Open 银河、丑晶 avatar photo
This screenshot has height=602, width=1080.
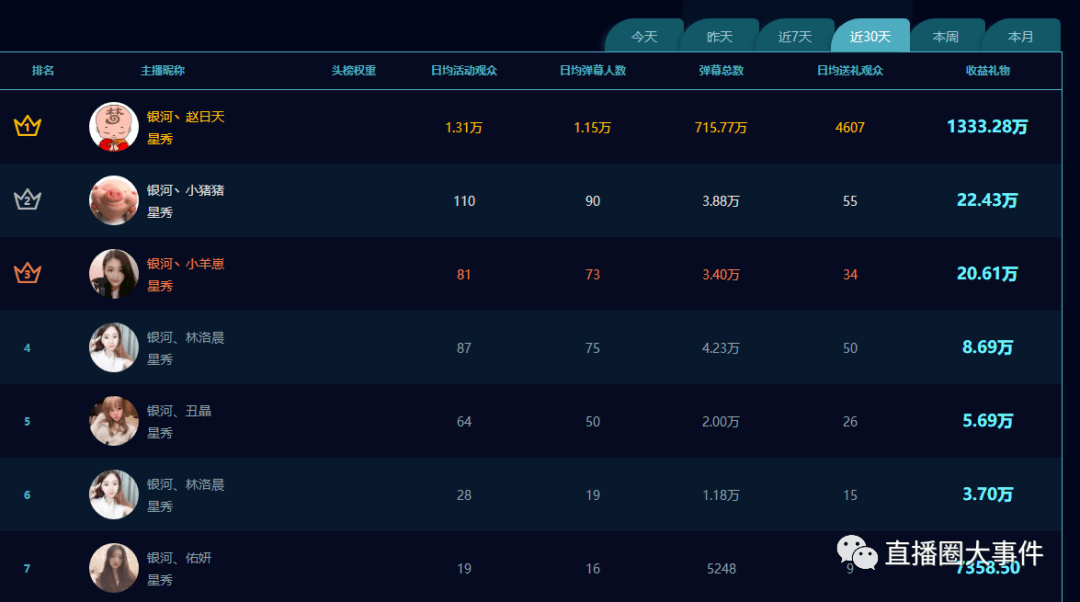(114, 421)
